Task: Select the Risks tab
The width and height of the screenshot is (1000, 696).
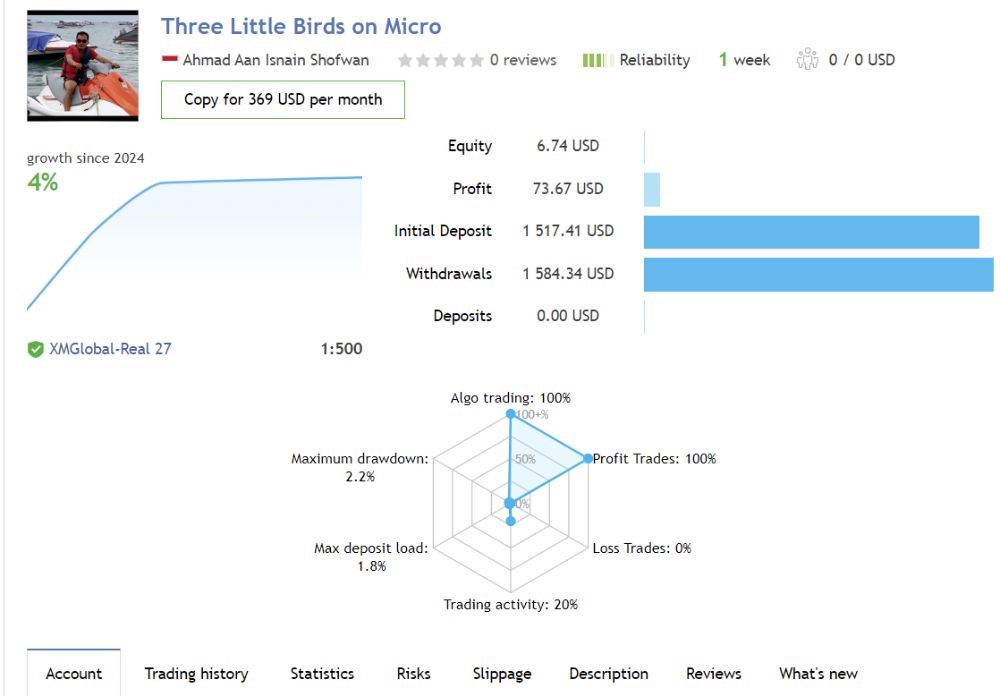Action: pos(413,673)
